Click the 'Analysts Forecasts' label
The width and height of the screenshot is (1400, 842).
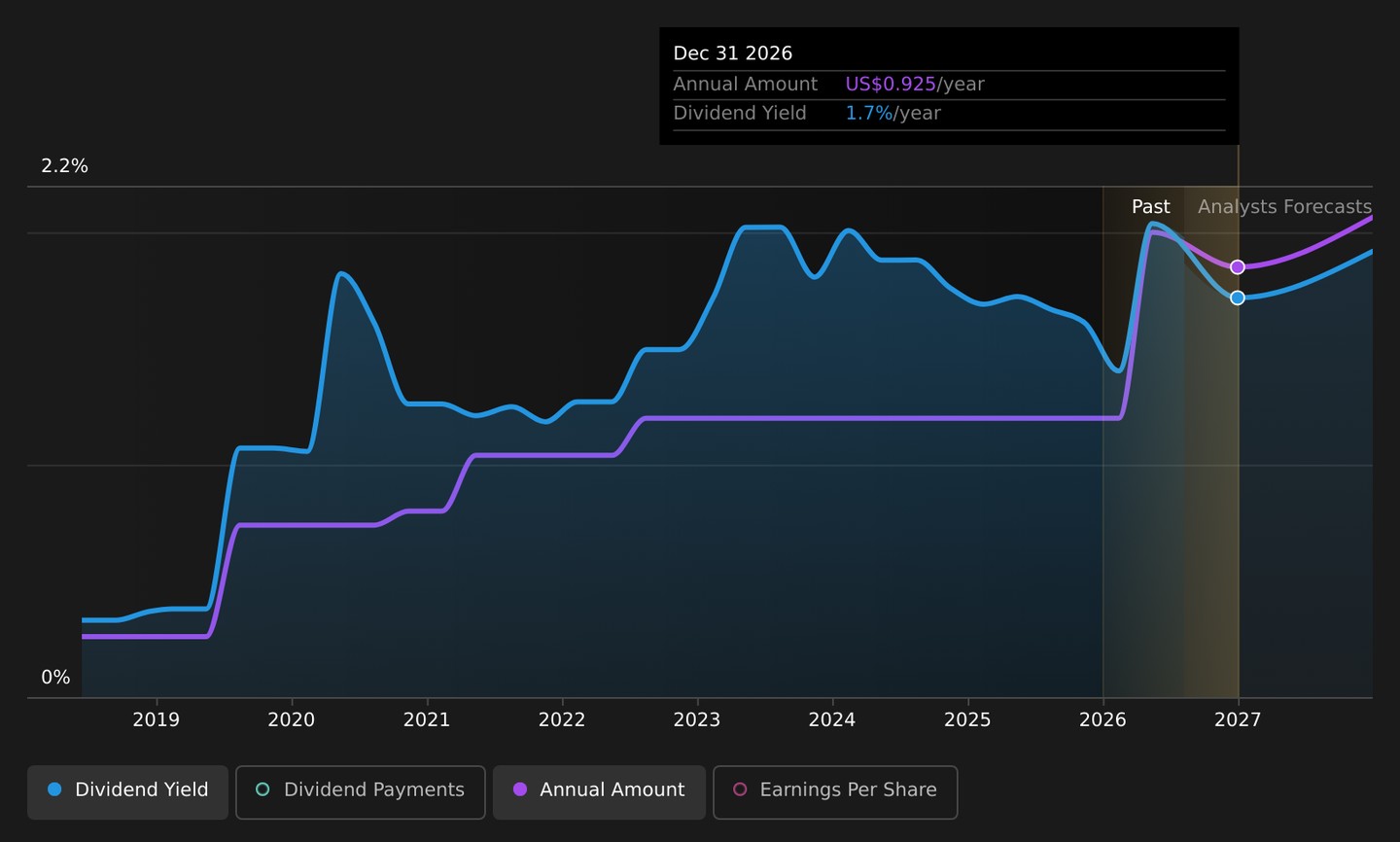[x=1284, y=207]
